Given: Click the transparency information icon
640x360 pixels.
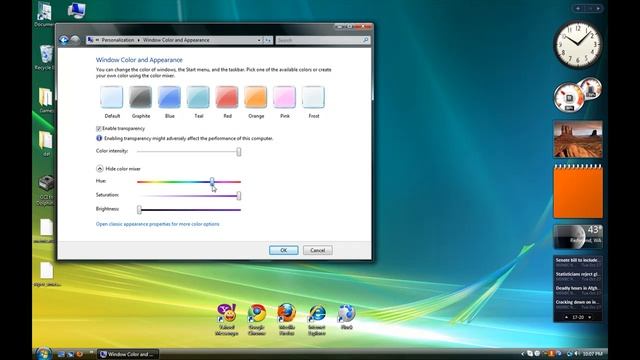Looking at the screenshot, I should 99,138.
